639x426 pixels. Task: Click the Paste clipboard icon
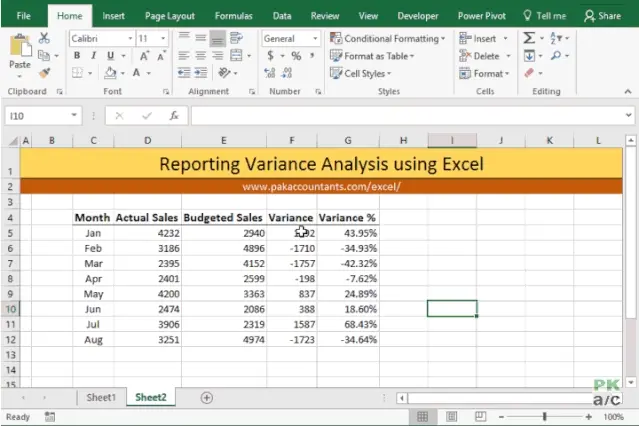click(20, 46)
